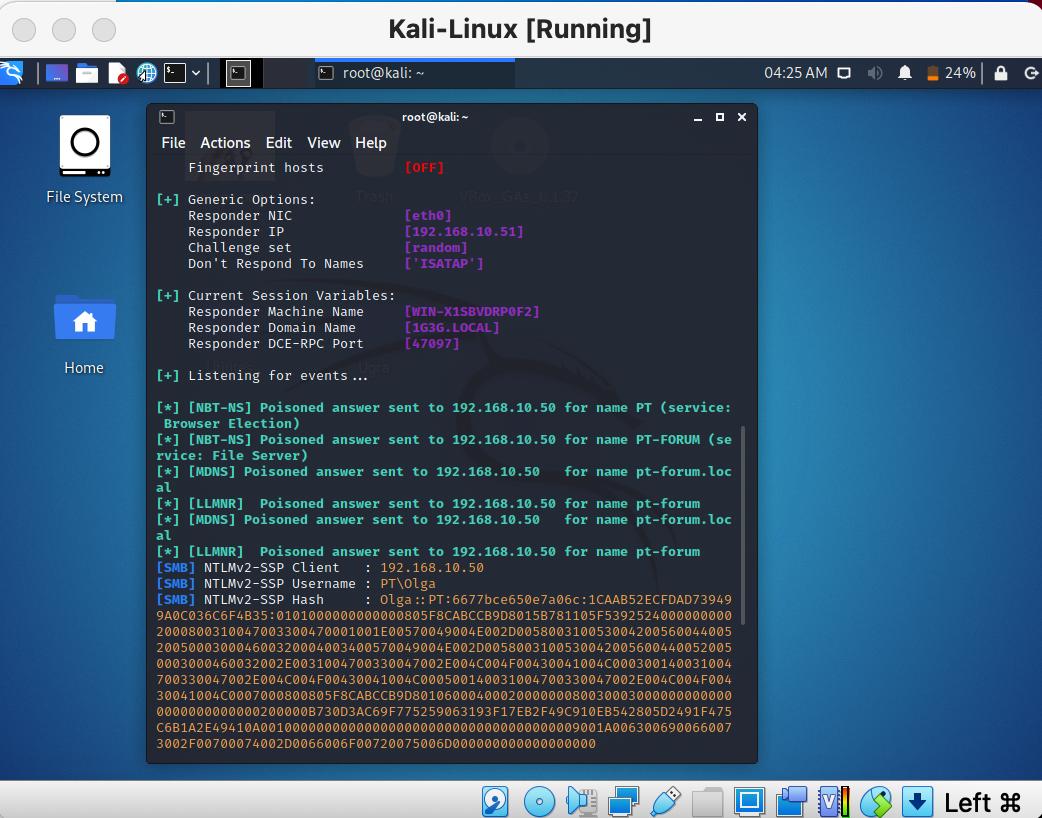
Task: Click the NTLMv2 username PT\Olga
Action: (x=408, y=583)
